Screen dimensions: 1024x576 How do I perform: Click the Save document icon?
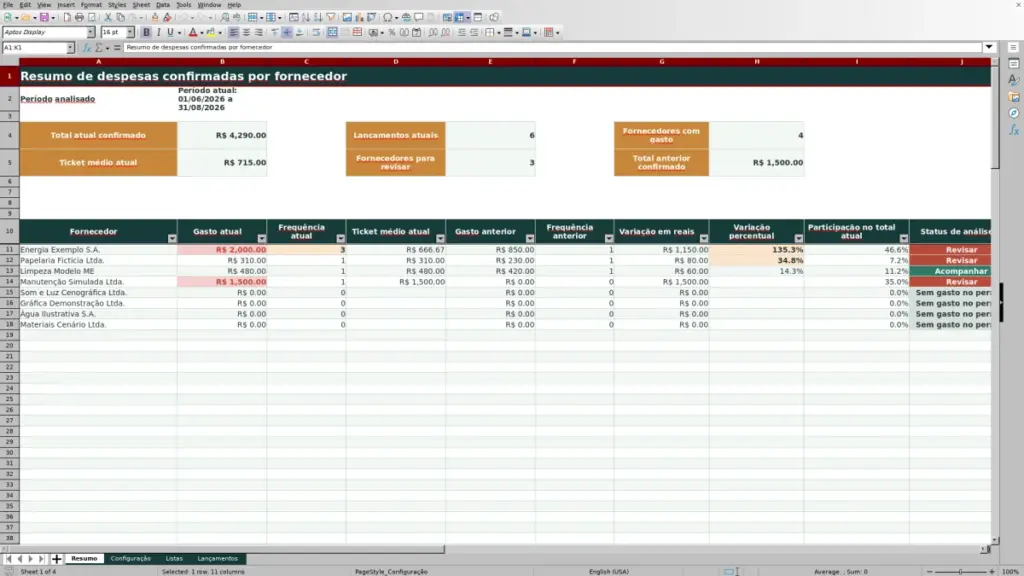tap(44, 18)
